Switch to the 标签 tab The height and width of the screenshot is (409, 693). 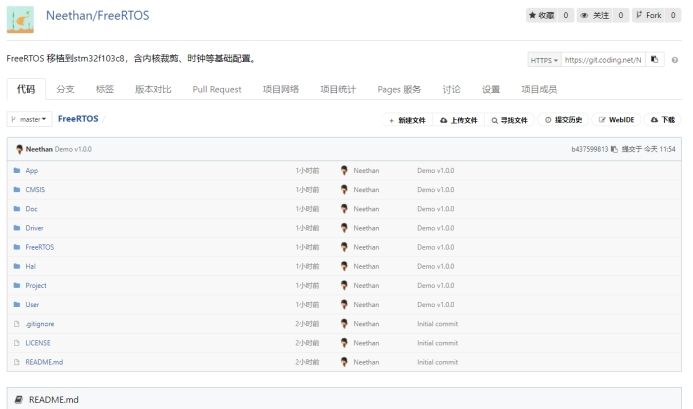(x=105, y=89)
